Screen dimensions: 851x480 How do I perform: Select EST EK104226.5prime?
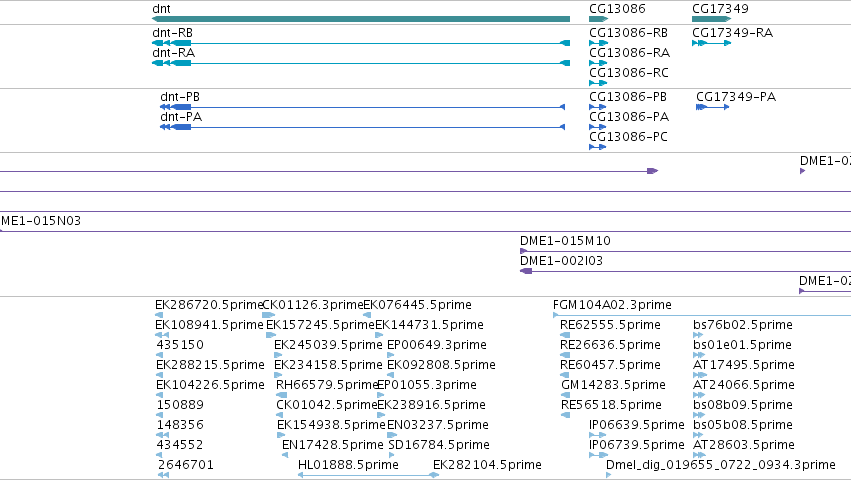click(x=210, y=385)
